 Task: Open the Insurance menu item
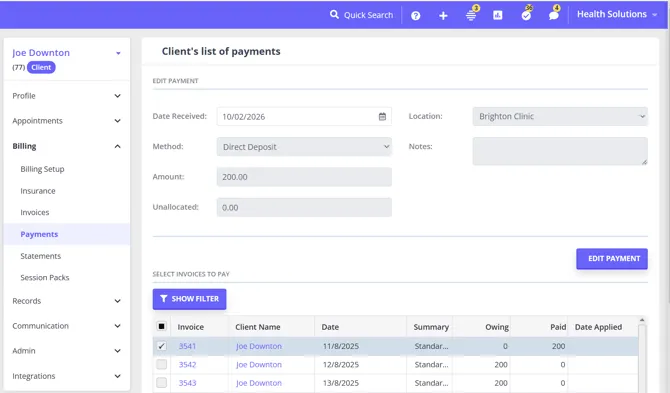(x=38, y=191)
